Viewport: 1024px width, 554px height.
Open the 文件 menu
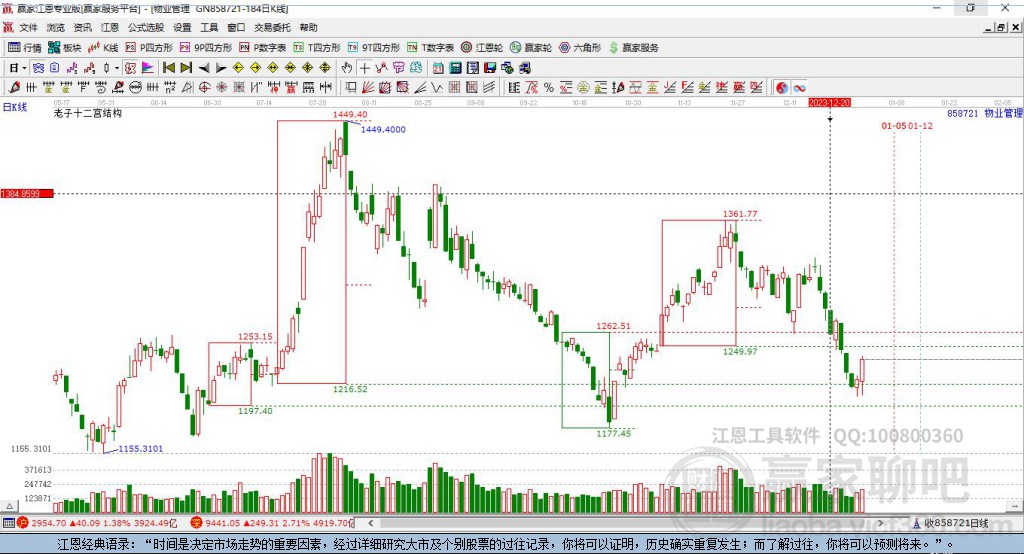pos(28,27)
